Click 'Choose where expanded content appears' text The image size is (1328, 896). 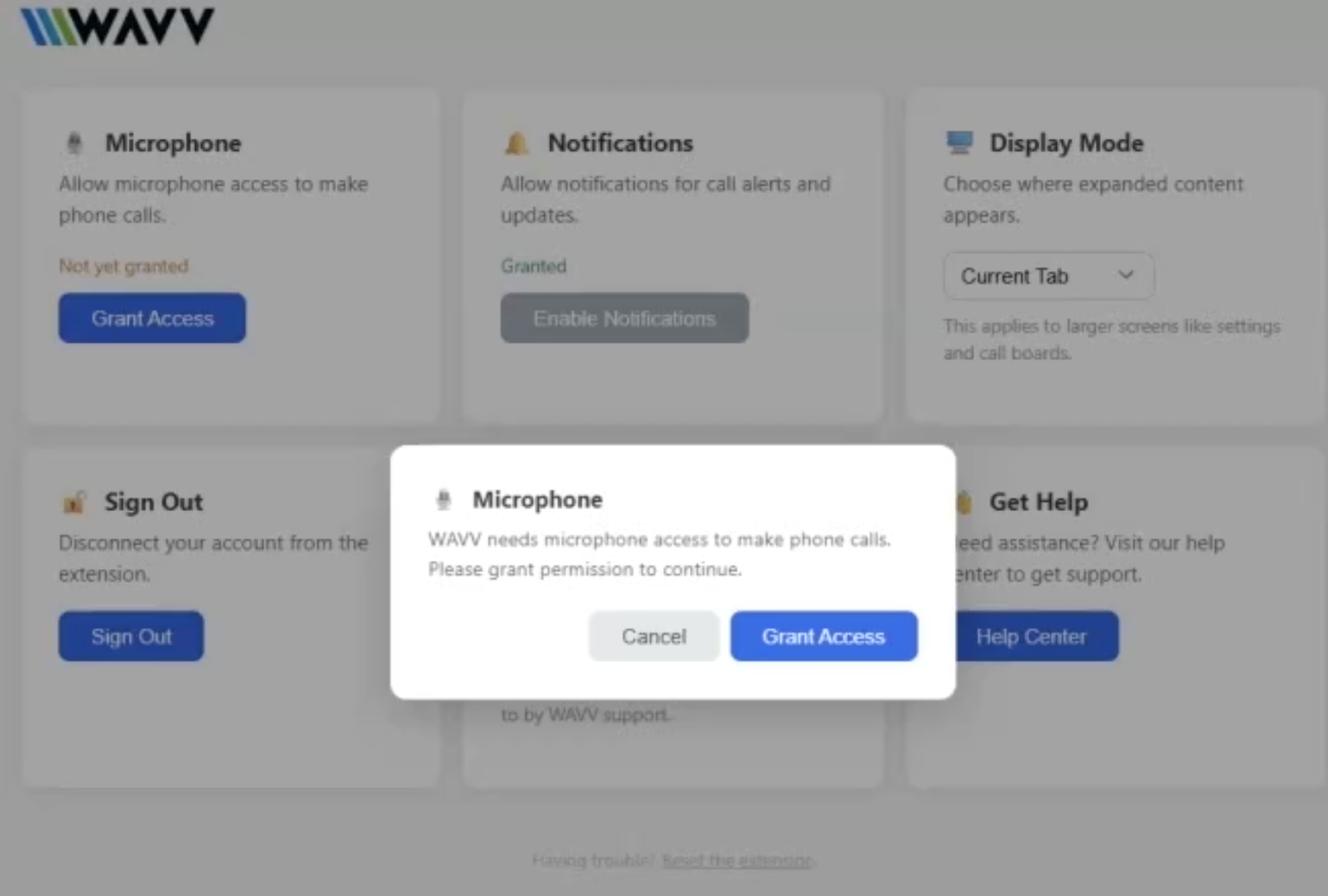(x=1093, y=199)
